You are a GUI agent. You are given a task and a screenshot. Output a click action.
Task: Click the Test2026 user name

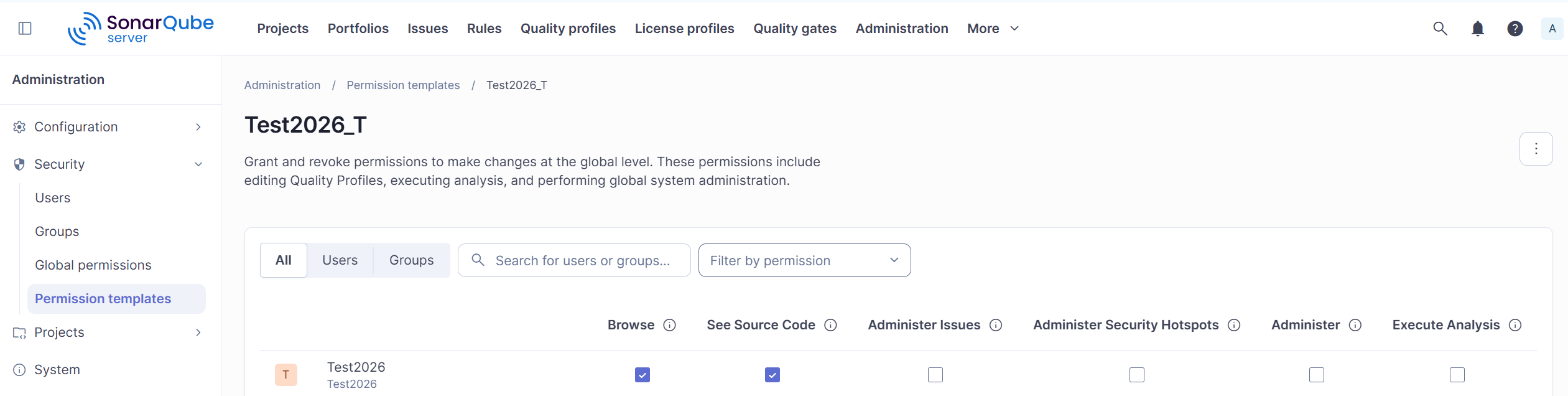[x=356, y=367]
